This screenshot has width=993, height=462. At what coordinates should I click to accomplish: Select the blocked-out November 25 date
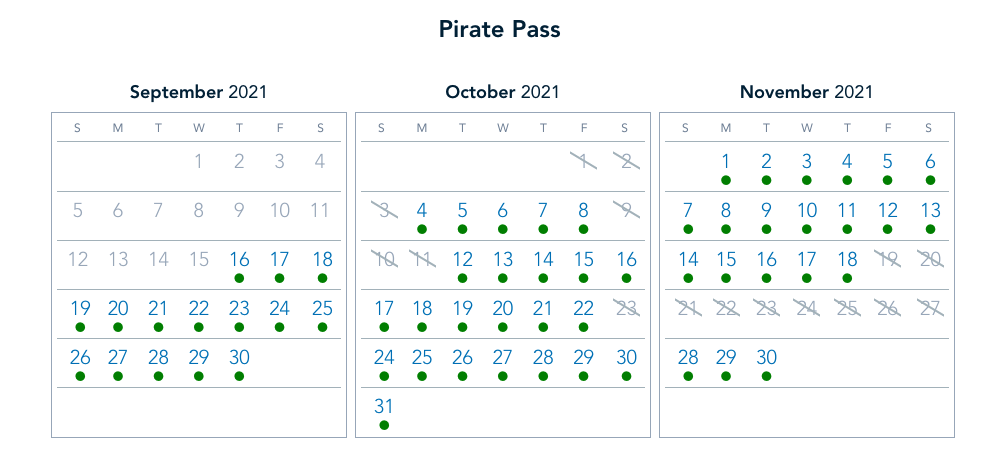847,308
